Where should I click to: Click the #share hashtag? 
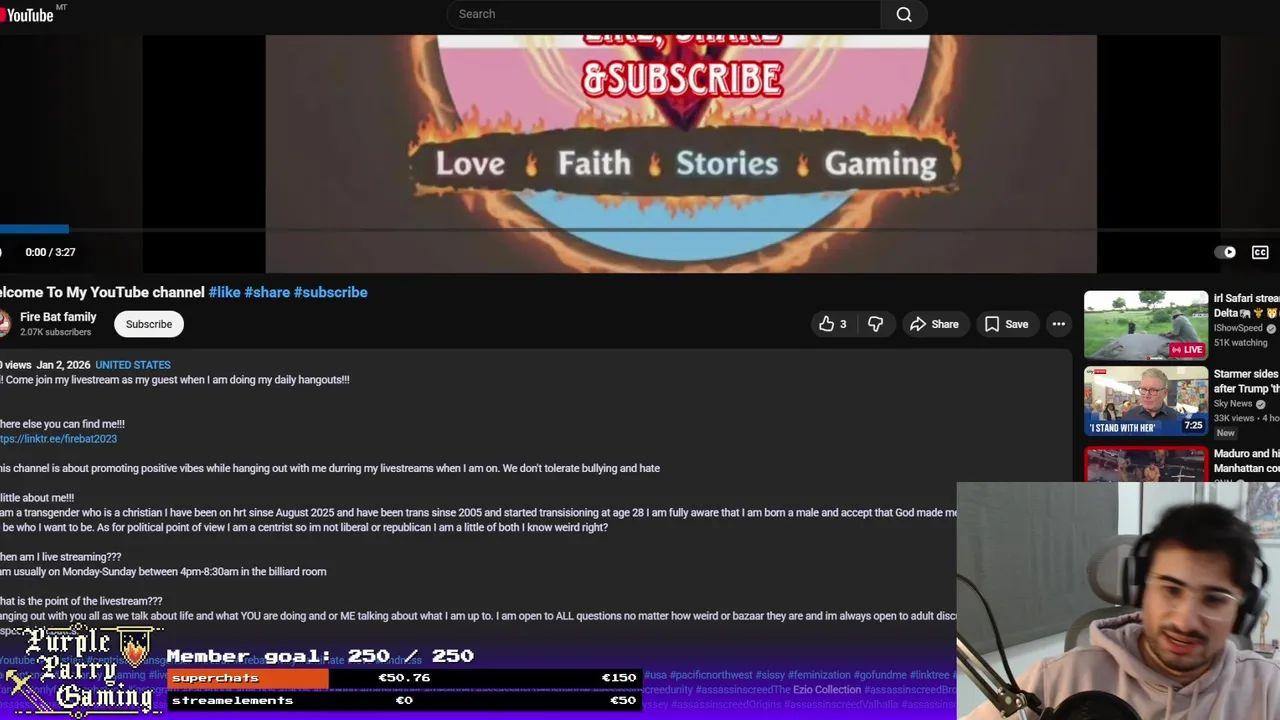coord(267,292)
